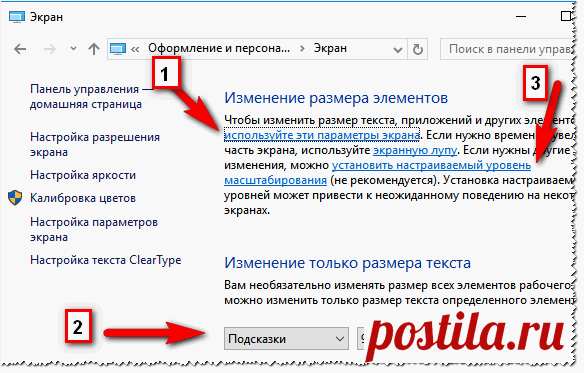The width and height of the screenshot is (584, 373).
Task: Click 'установить настраиваемый уровень масштабирования' link
Action: [431, 165]
